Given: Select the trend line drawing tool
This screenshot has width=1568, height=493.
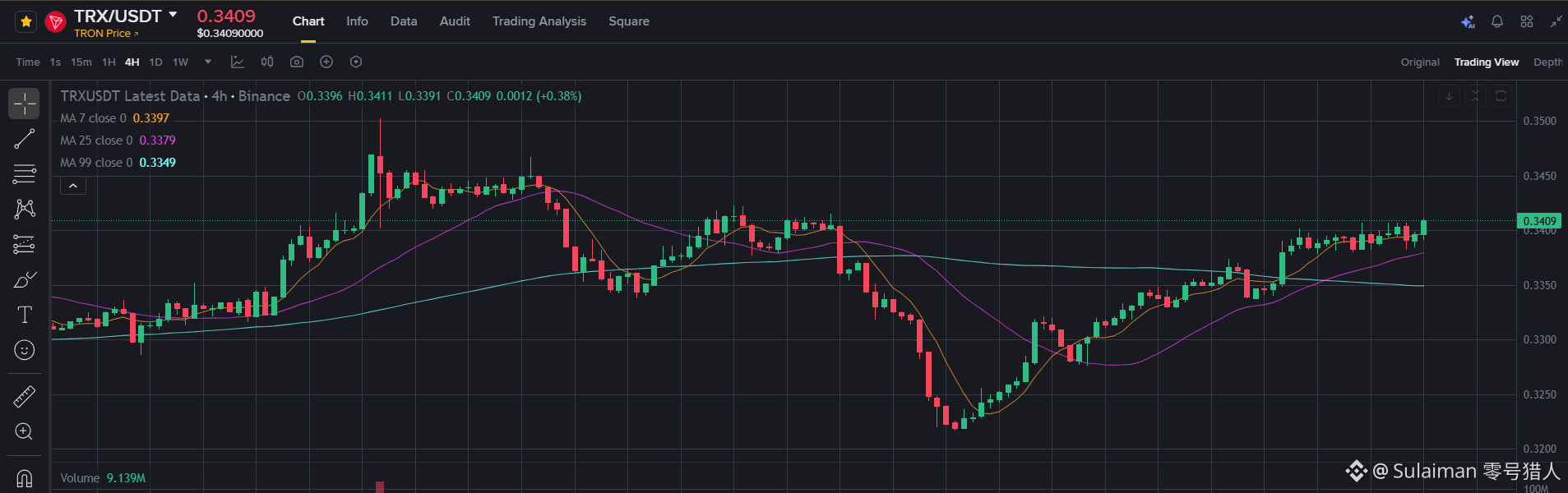Looking at the screenshot, I should [x=25, y=139].
